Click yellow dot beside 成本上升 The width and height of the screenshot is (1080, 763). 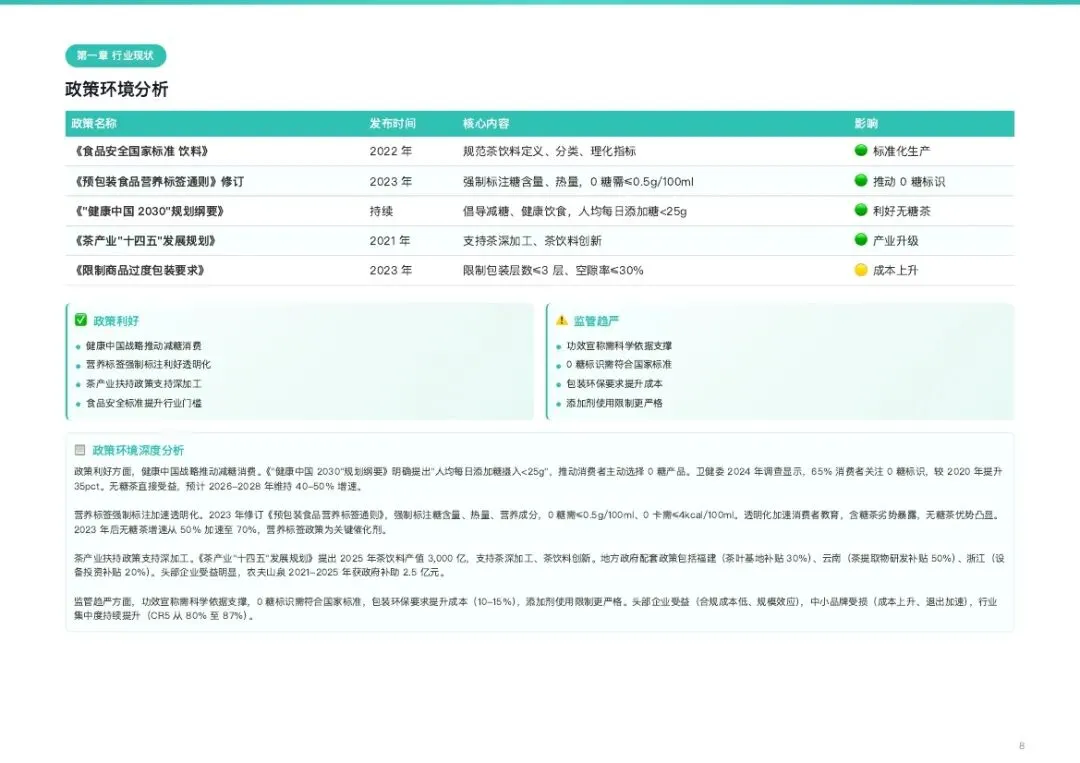pos(860,270)
